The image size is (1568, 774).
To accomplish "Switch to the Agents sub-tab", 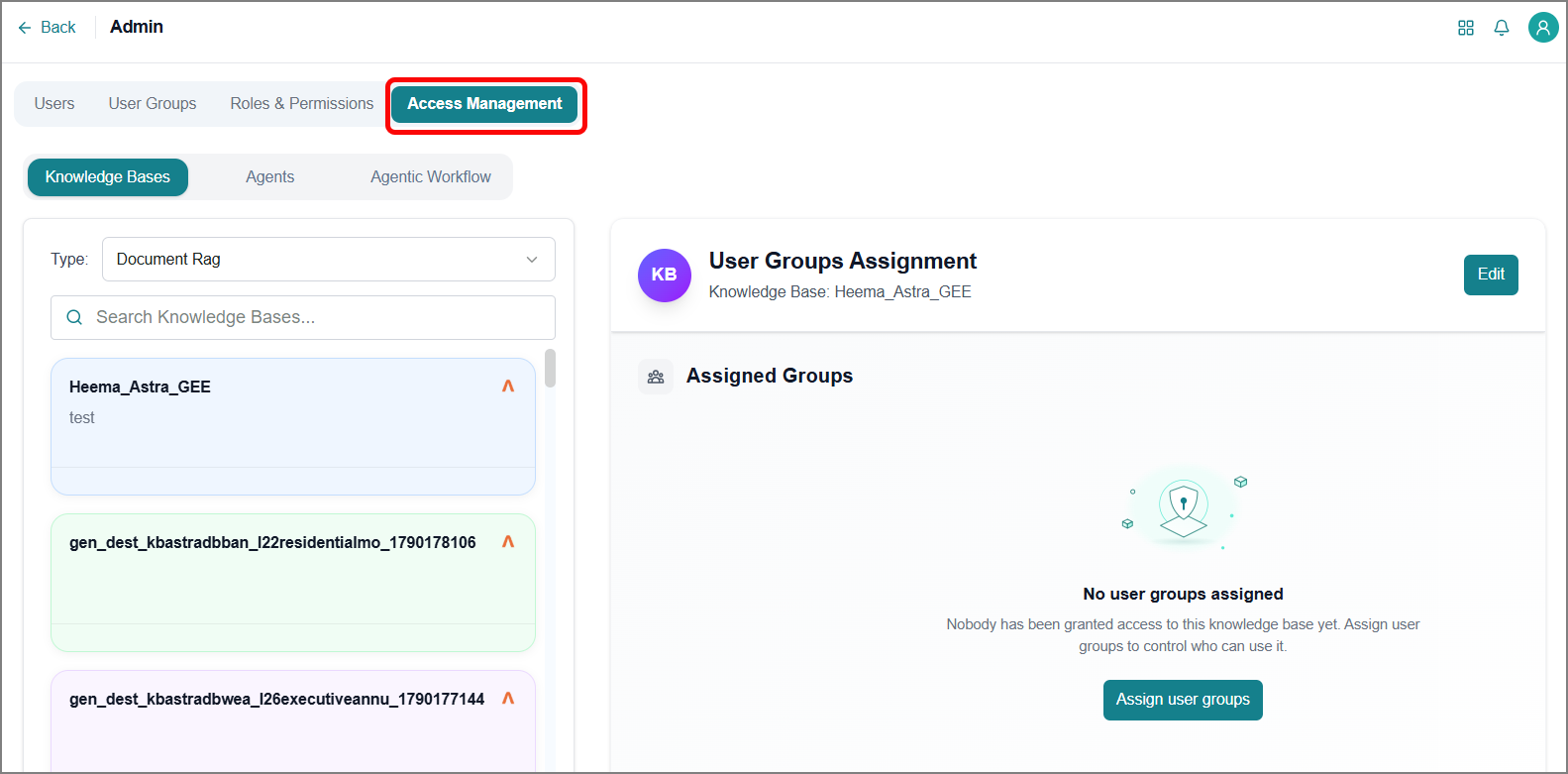I will (x=270, y=177).
